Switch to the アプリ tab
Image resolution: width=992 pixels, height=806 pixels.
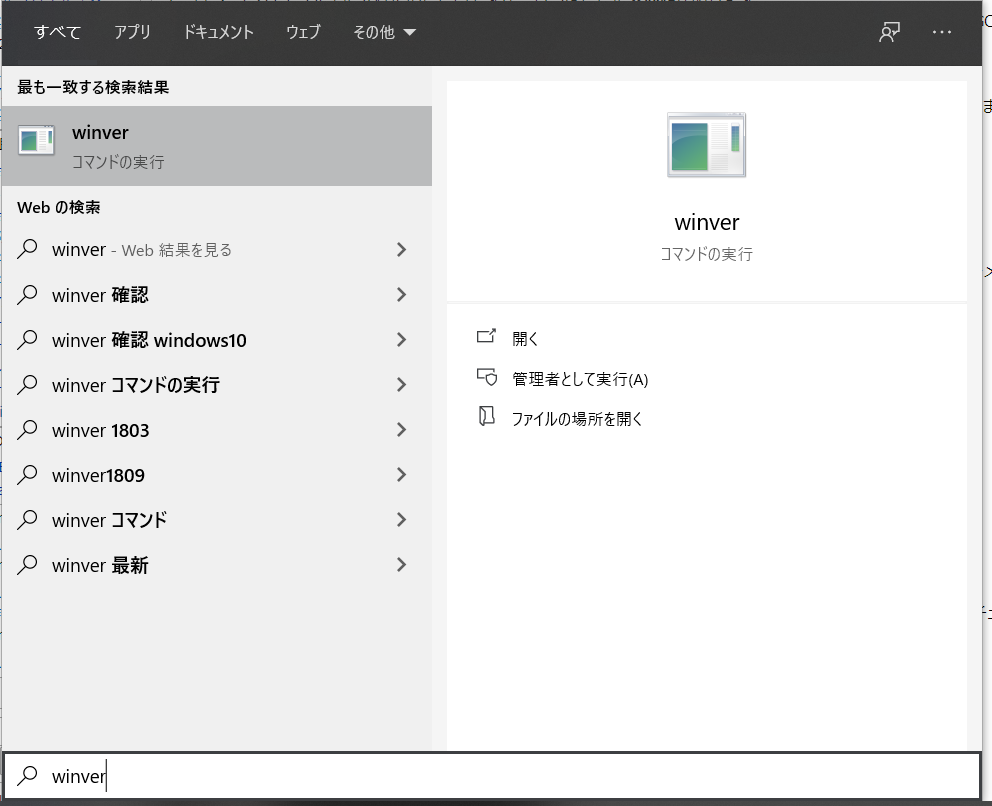133,32
